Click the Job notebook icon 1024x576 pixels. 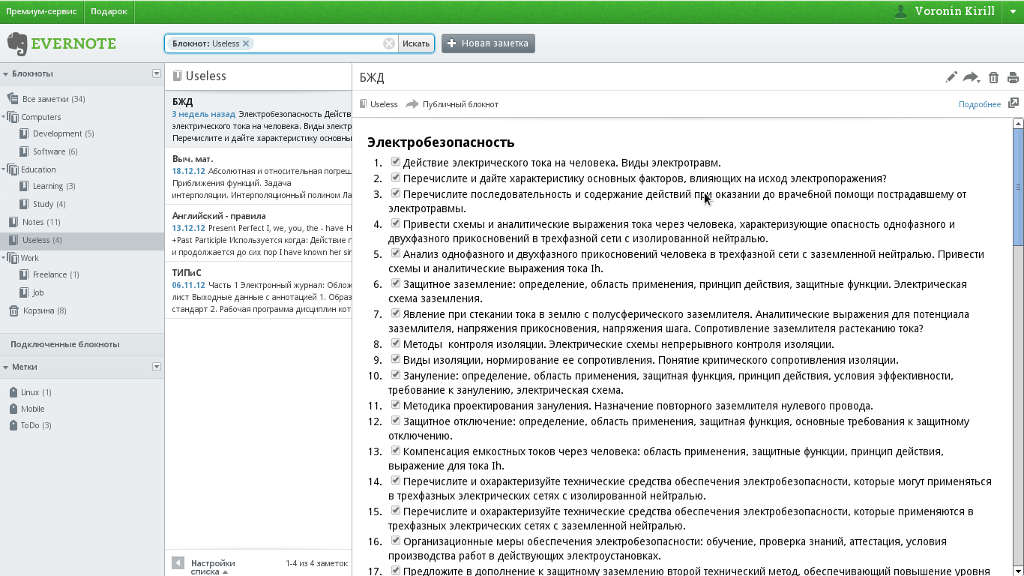tap(24, 292)
